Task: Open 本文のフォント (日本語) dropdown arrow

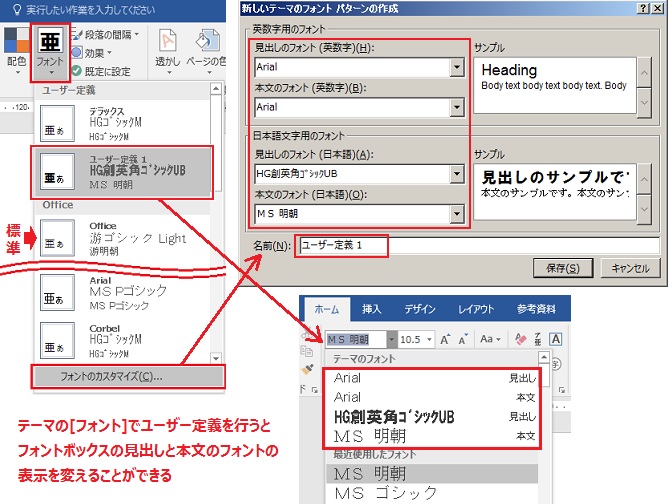Action: pyautogui.click(x=457, y=214)
